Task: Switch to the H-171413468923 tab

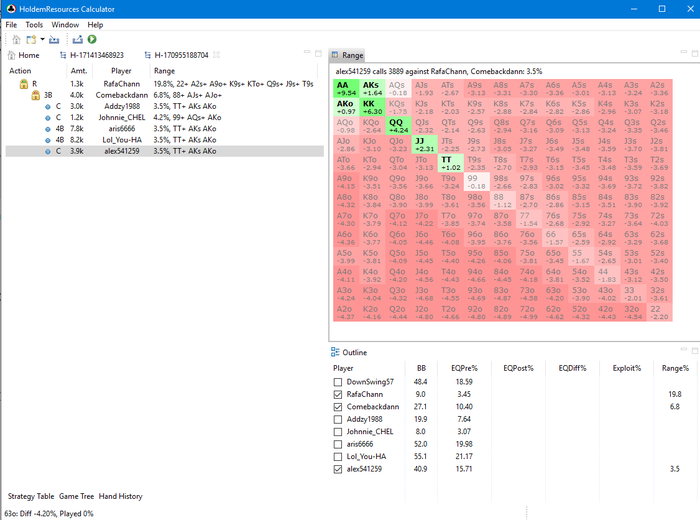Action: 92,55
